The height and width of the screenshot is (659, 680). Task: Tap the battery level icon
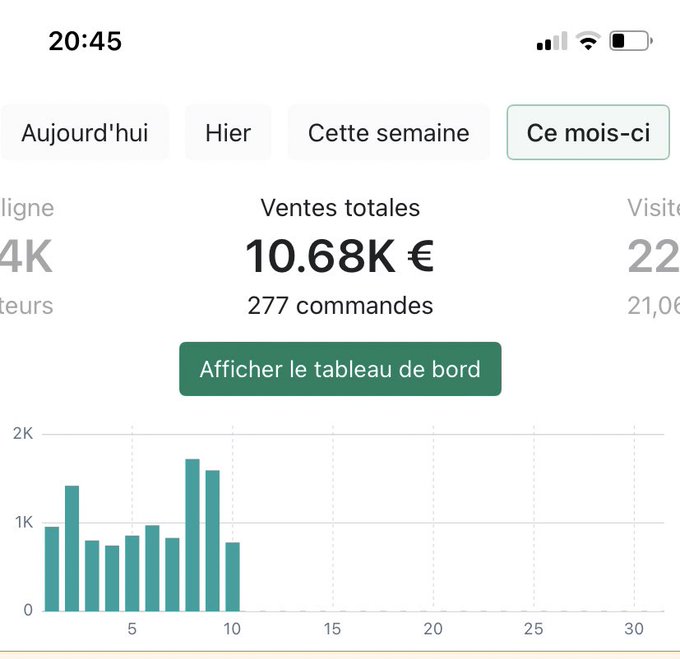(x=632, y=41)
